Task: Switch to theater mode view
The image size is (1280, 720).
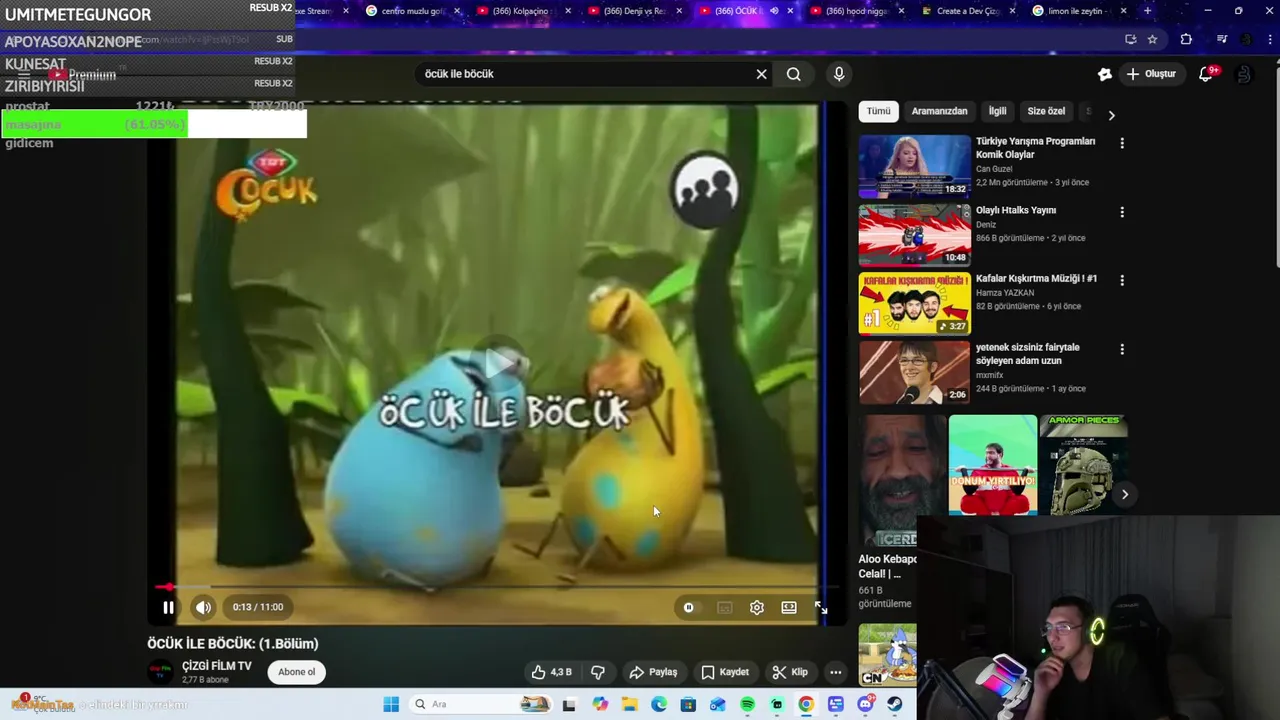Action: pyautogui.click(x=789, y=607)
